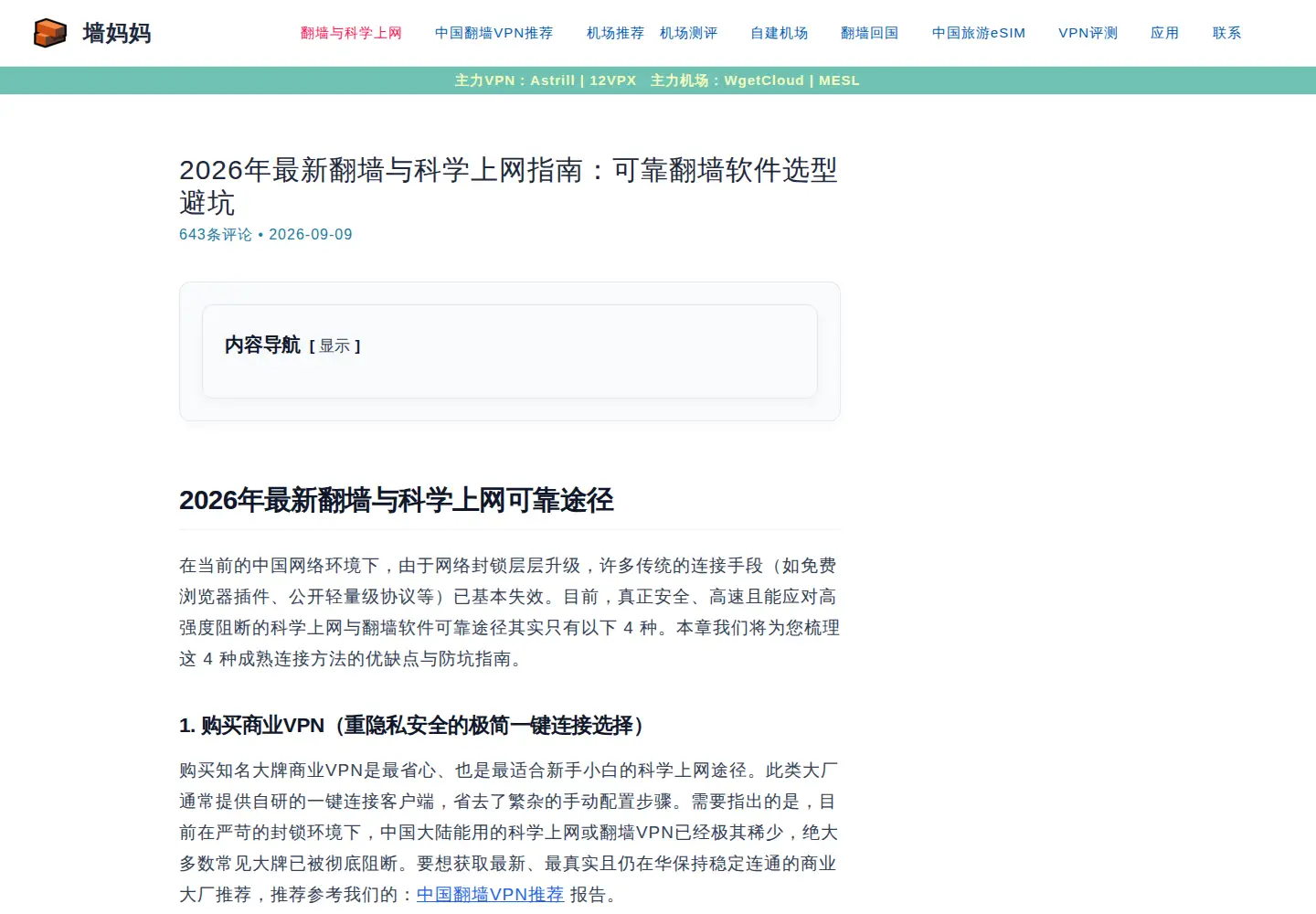This screenshot has width=1316, height=914.
Task: Open the 翻墙与科学上网 menu item
Action: click(352, 33)
